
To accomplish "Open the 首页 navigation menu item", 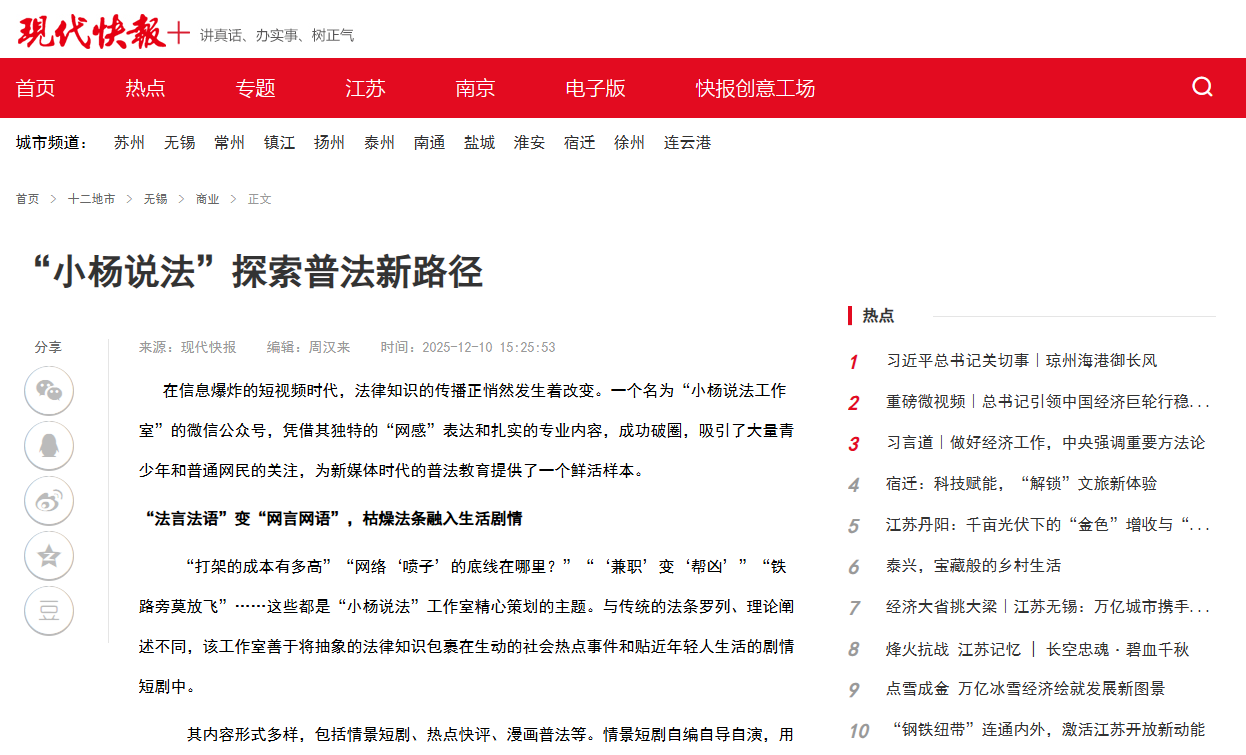I will click(36, 88).
